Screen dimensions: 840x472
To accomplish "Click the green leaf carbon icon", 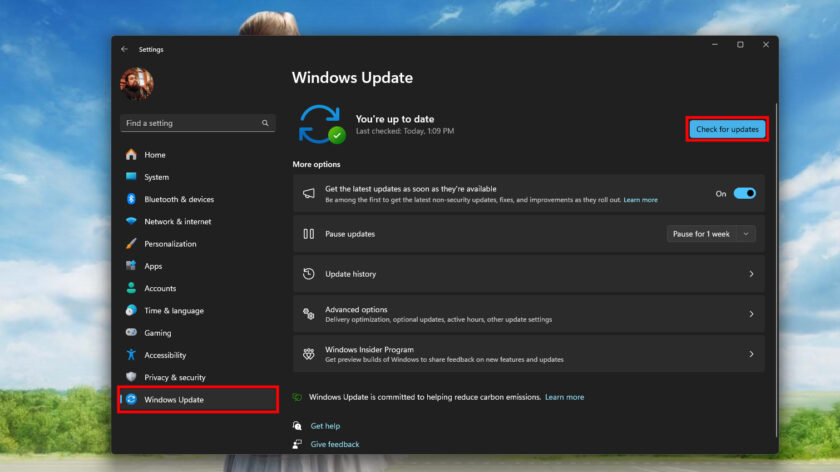I will 297,397.
